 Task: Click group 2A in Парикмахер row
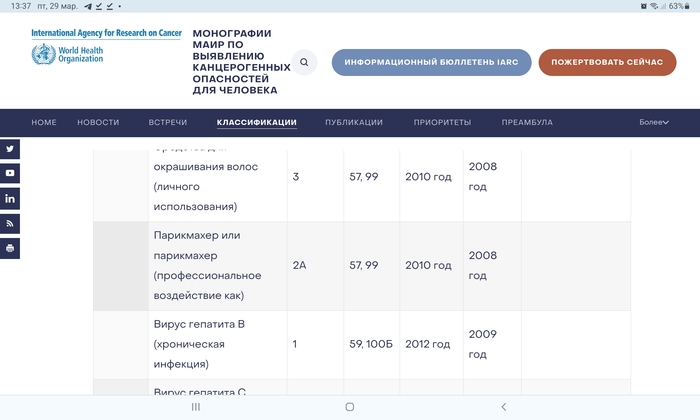(300, 265)
